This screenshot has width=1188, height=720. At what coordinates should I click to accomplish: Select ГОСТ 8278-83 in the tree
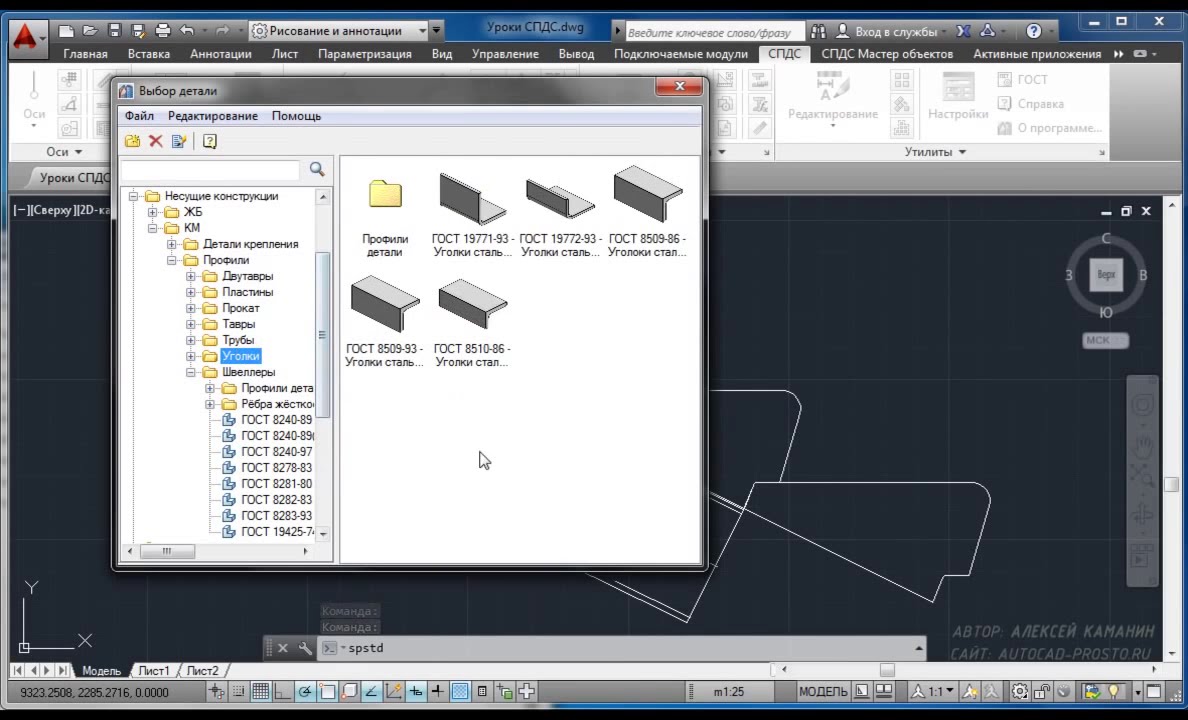point(277,468)
